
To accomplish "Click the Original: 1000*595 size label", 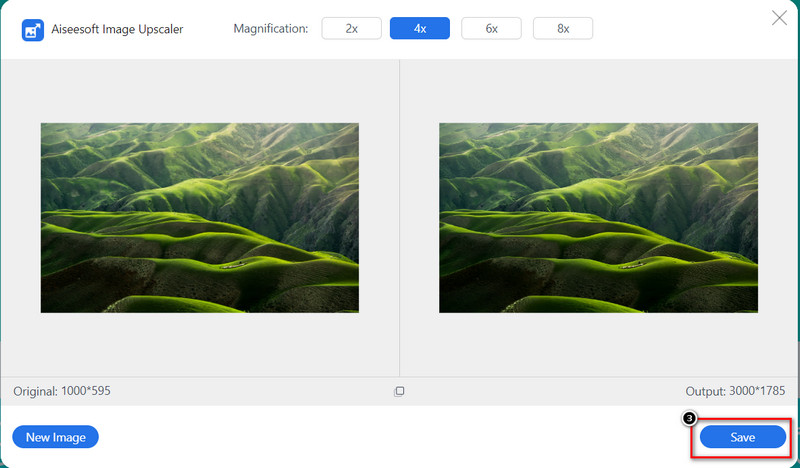I will [x=62, y=391].
